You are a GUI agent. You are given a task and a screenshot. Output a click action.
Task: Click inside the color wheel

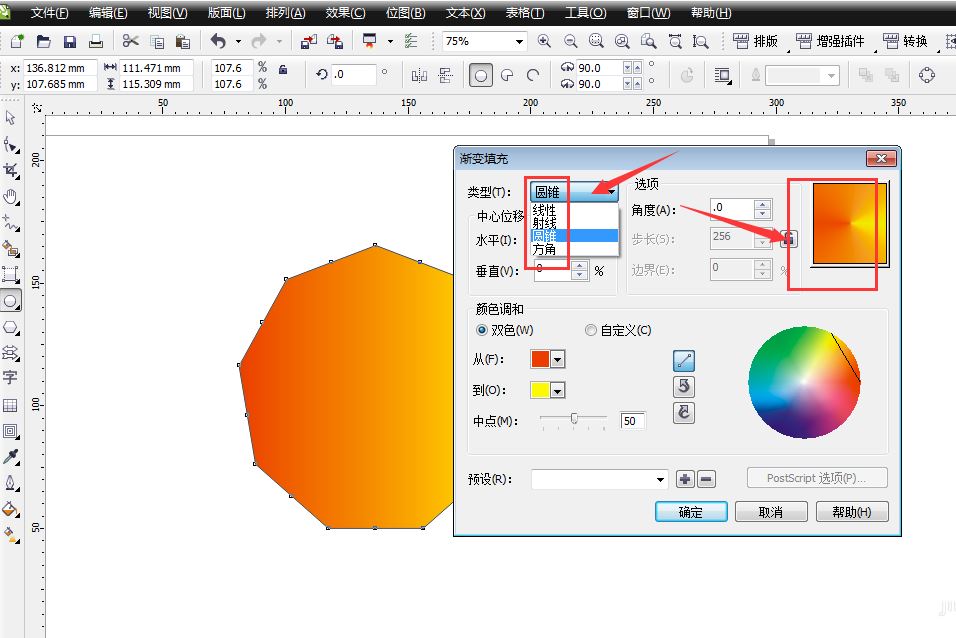tap(803, 380)
